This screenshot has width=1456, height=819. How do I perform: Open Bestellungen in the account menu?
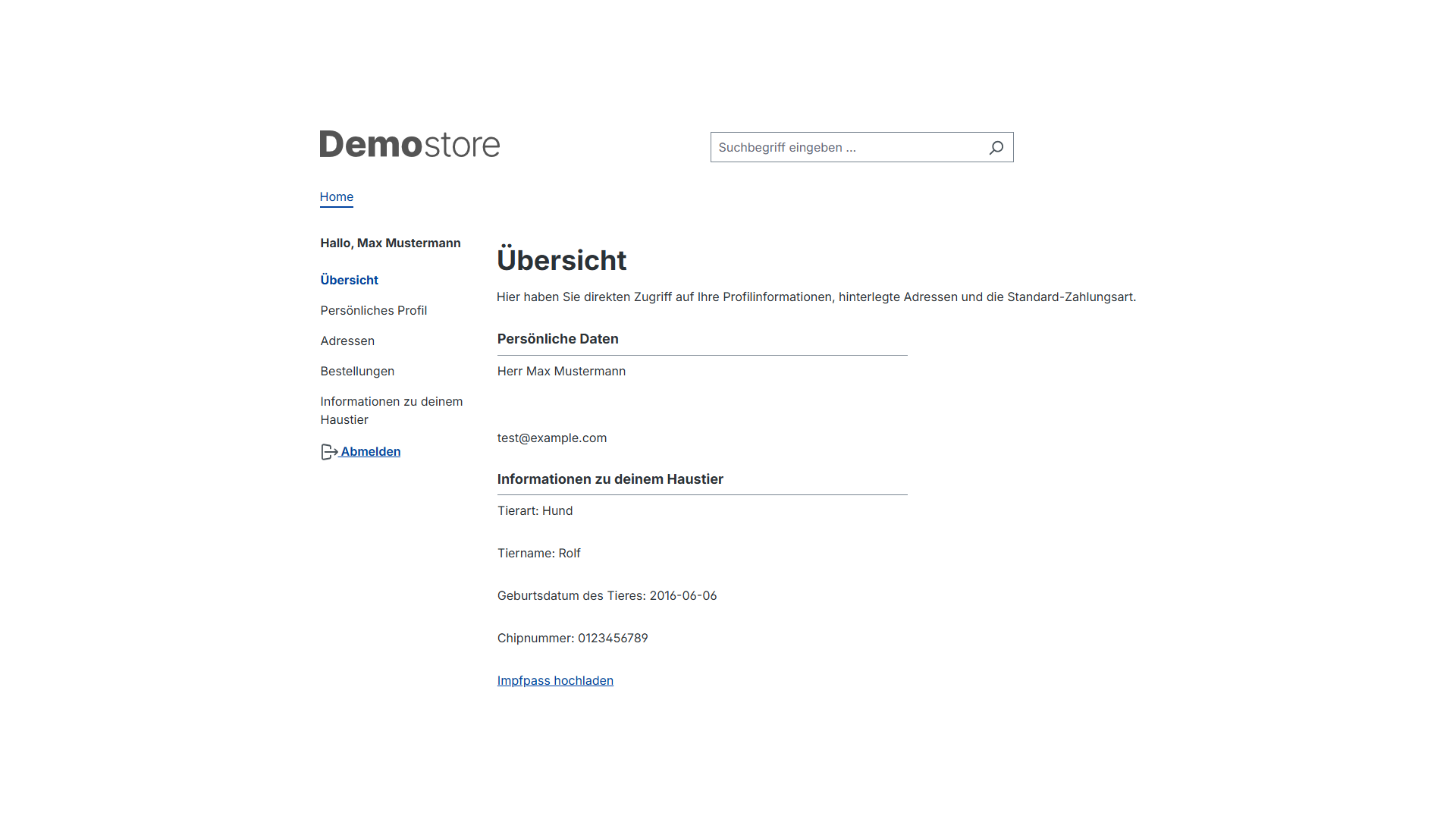tap(357, 371)
